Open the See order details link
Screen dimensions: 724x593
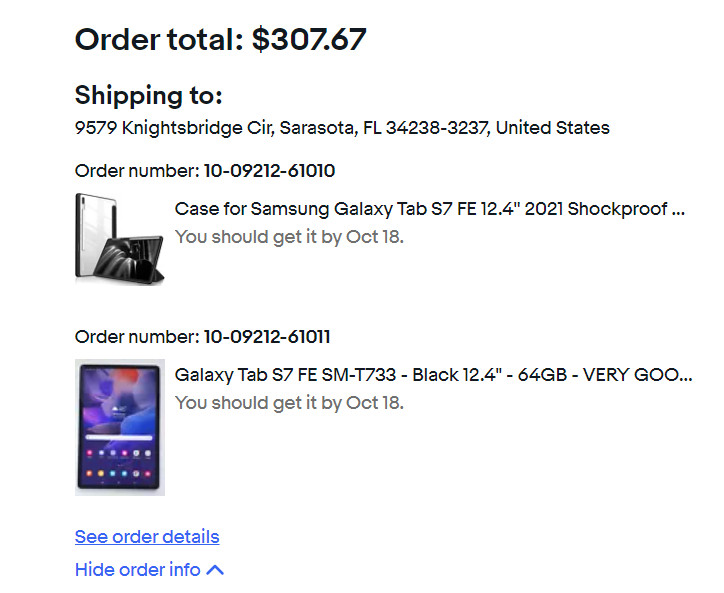[x=147, y=537]
